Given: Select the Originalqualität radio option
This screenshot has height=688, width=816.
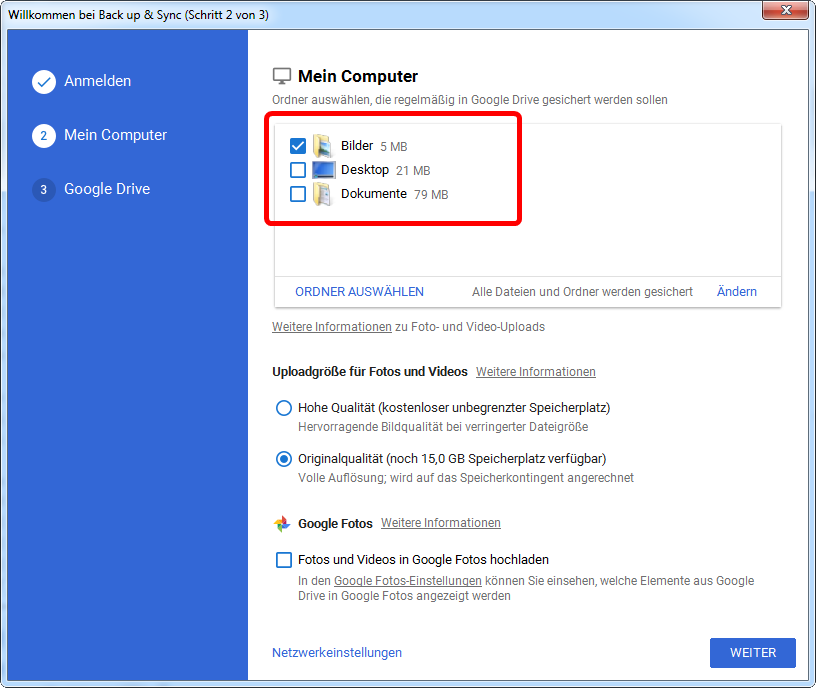Looking at the screenshot, I should pos(284,459).
